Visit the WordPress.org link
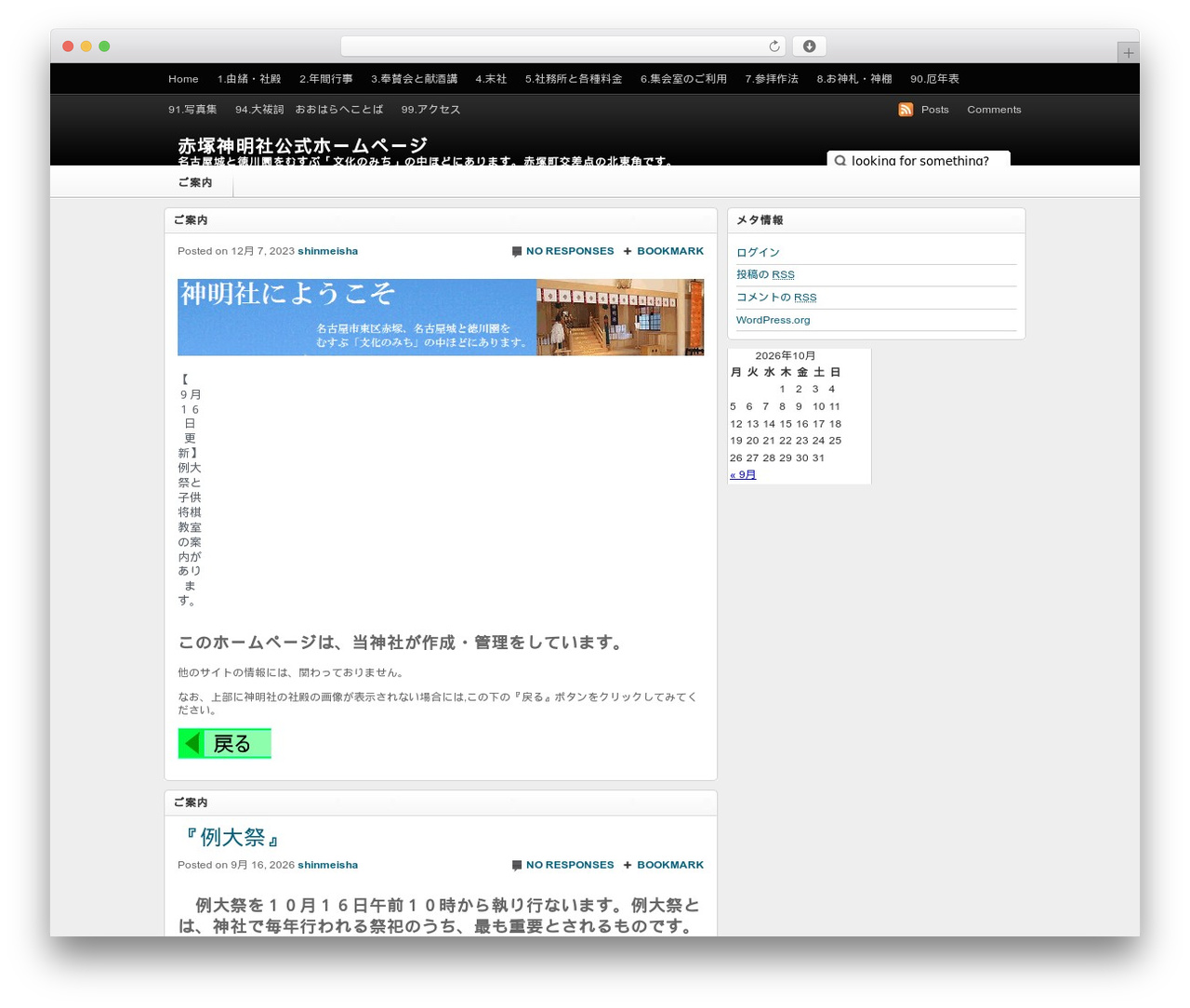1190x1008 pixels. coord(773,320)
